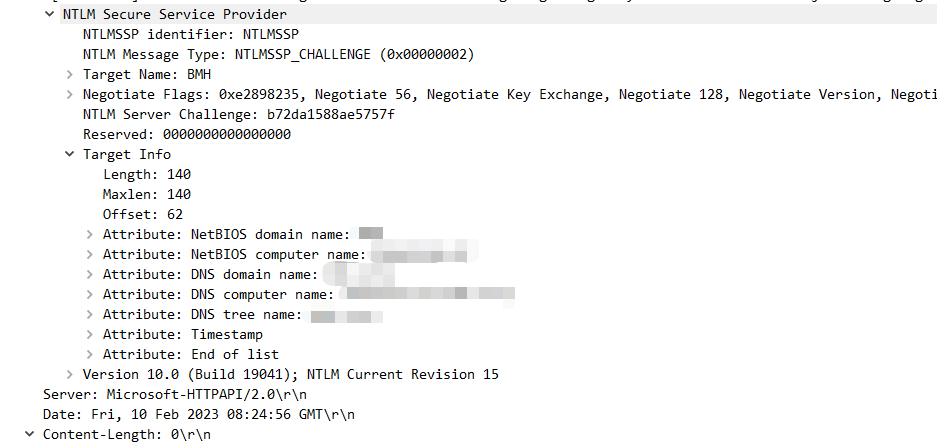Select the Offset: 62 line
This screenshot has width=937, height=445.
coord(143,214)
